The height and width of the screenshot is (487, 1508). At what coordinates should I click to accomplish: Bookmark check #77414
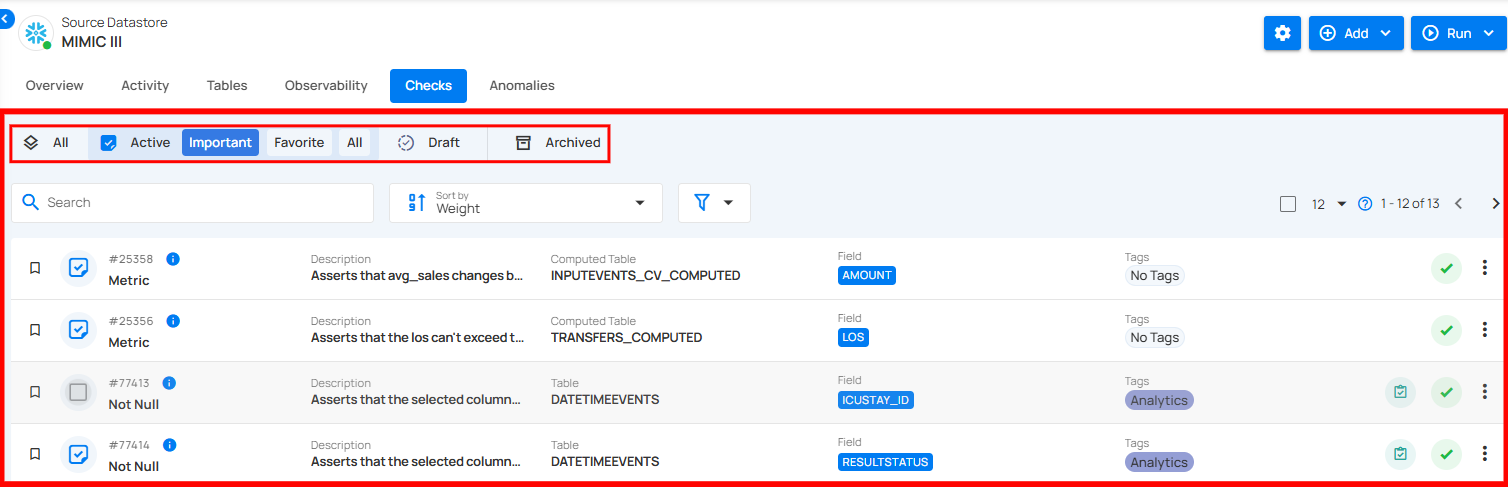coord(35,454)
